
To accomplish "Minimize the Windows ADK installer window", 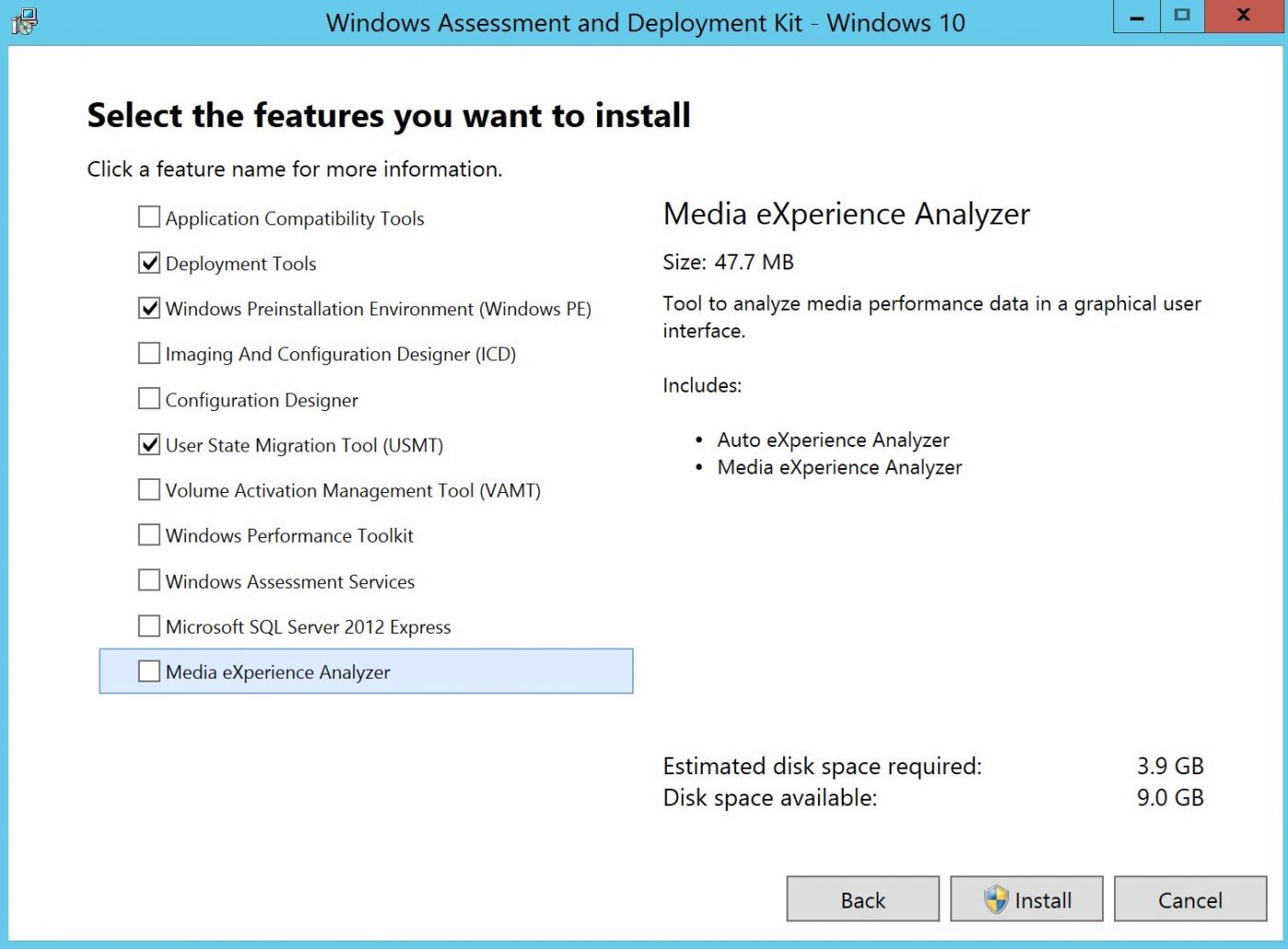I will coord(1135,16).
